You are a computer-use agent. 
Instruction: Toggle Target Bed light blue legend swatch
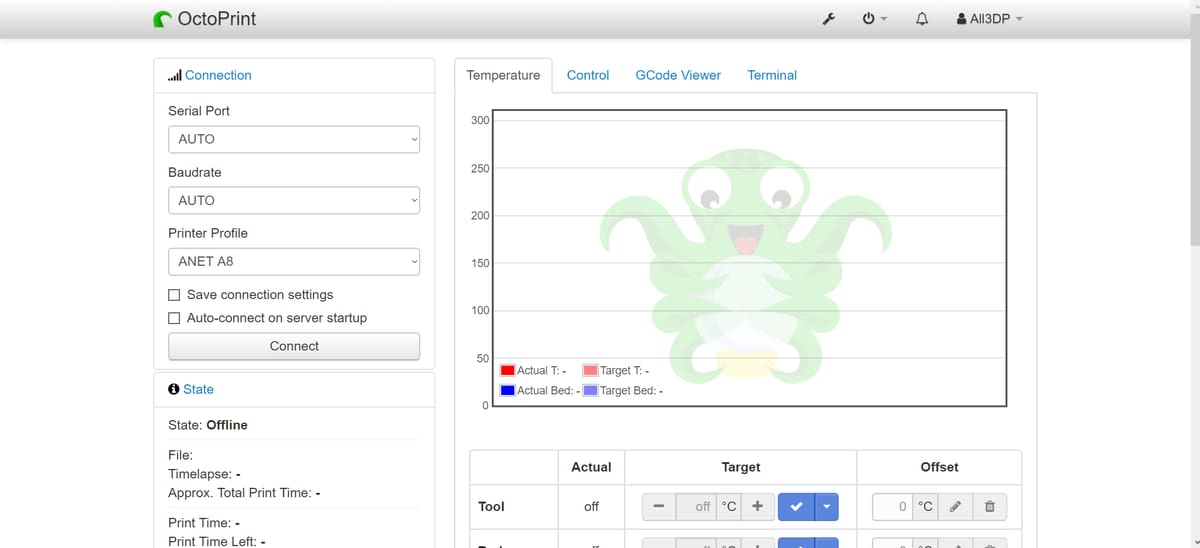(590, 390)
